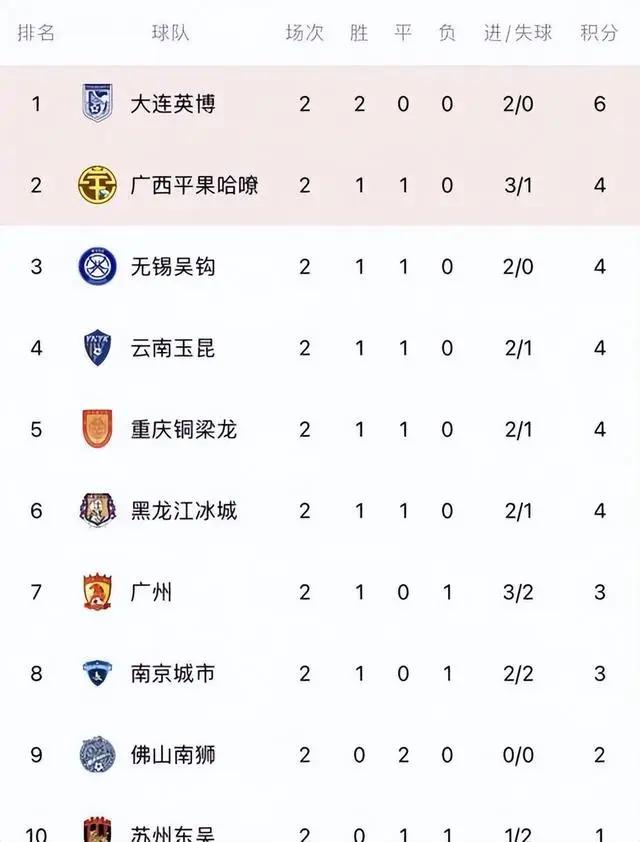Open the 黑龙江冰城 club emblem
Screen dimensions: 640x842
[97, 511]
